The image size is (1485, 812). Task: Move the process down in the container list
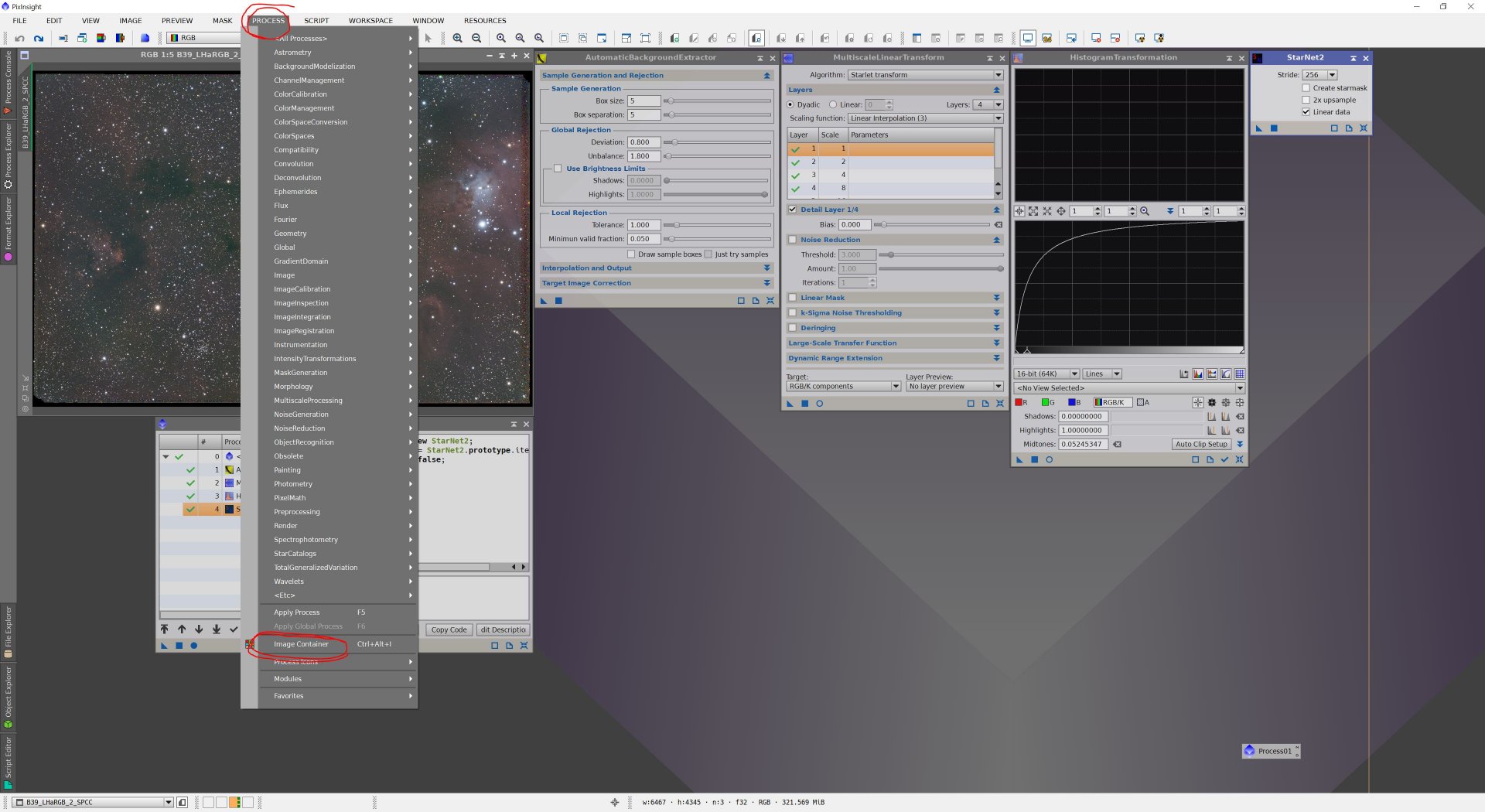199,629
